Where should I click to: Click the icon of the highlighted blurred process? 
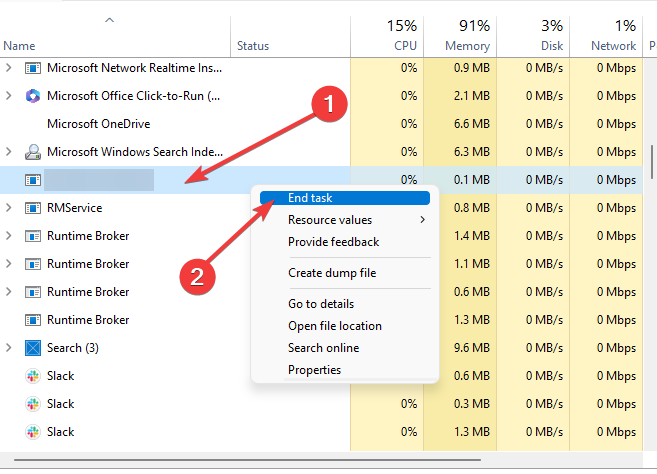click(33, 180)
